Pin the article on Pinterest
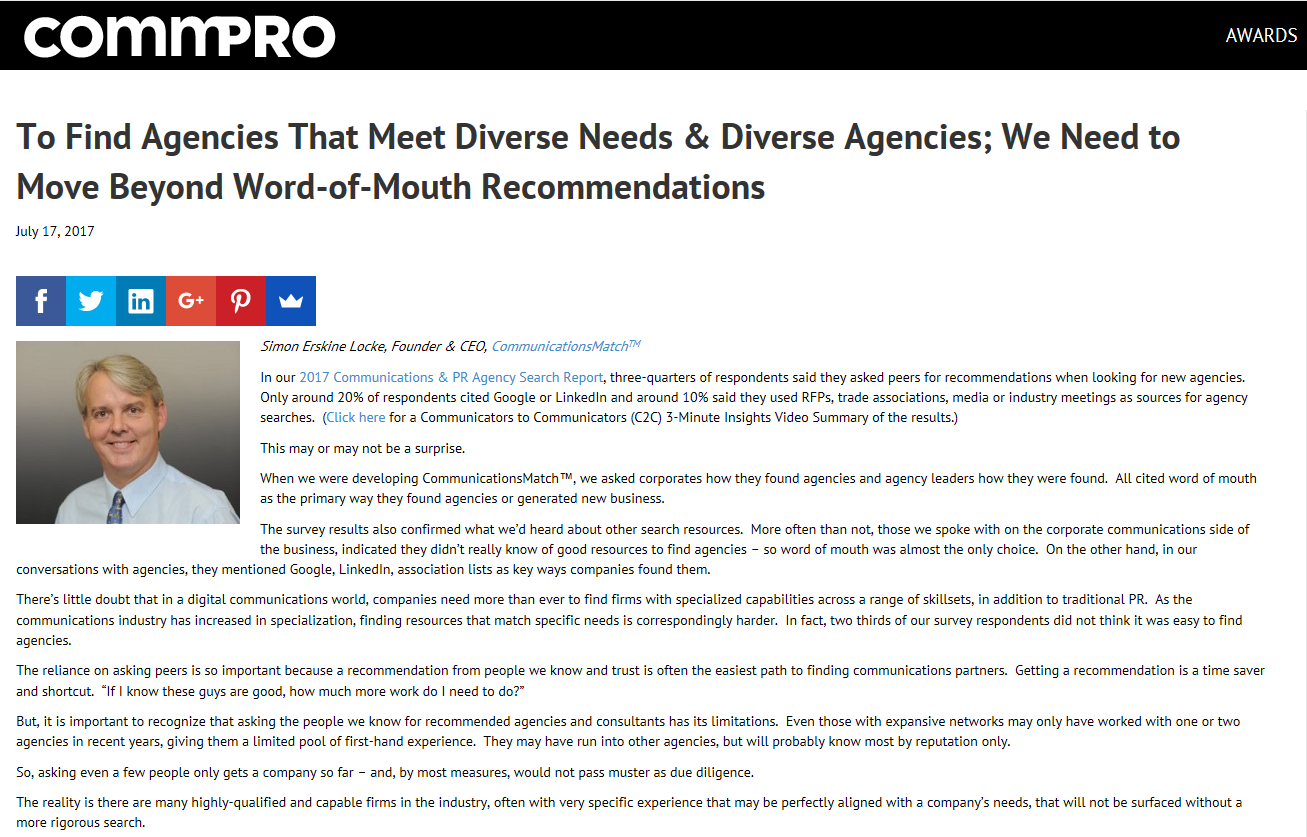Image resolution: width=1307 pixels, height=837 pixels. pyautogui.click(x=241, y=301)
